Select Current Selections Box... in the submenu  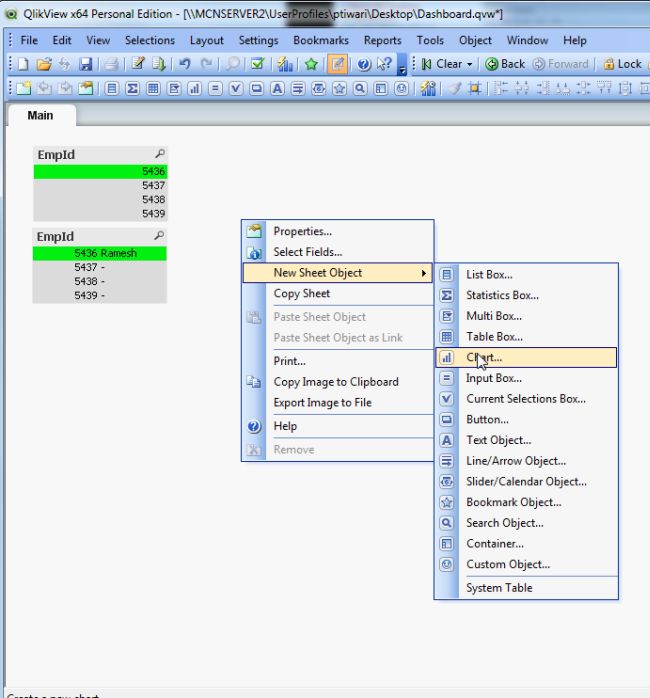click(x=526, y=399)
